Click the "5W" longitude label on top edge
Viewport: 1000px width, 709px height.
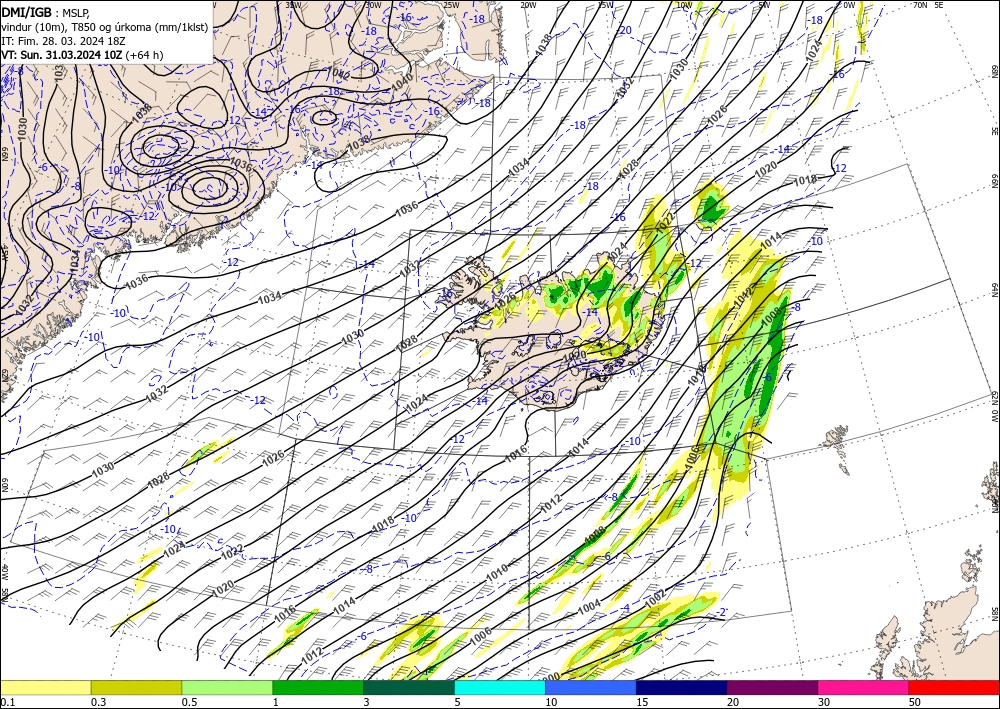tap(765, 5)
